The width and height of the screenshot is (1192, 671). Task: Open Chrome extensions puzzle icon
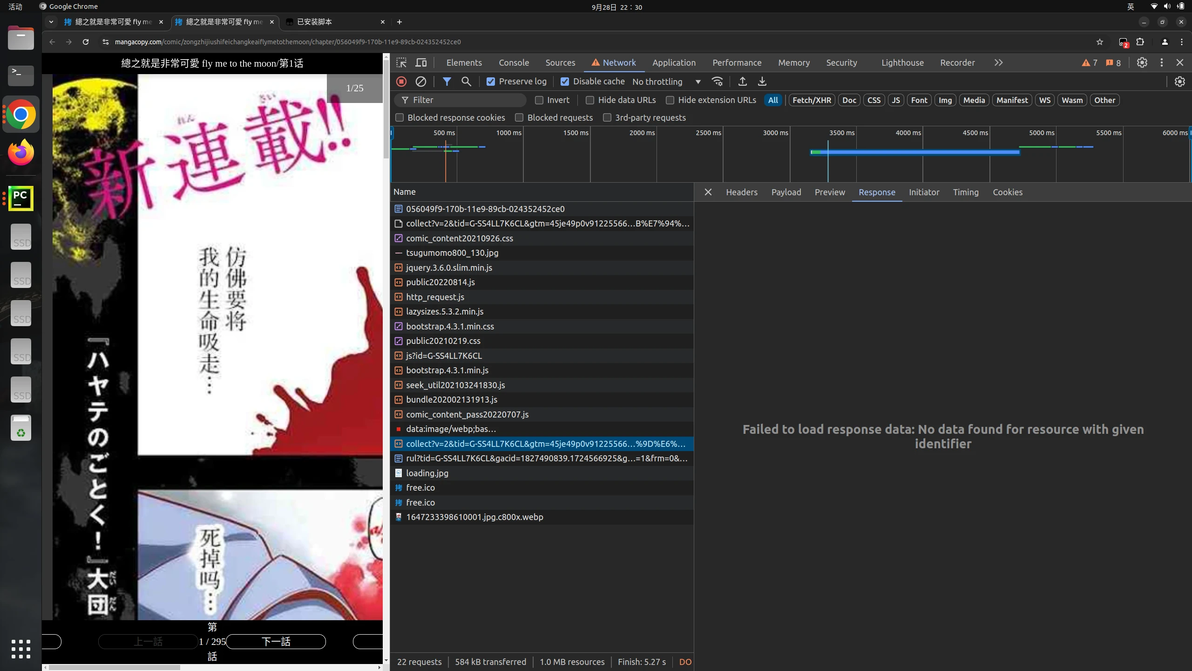(1140, 42)
